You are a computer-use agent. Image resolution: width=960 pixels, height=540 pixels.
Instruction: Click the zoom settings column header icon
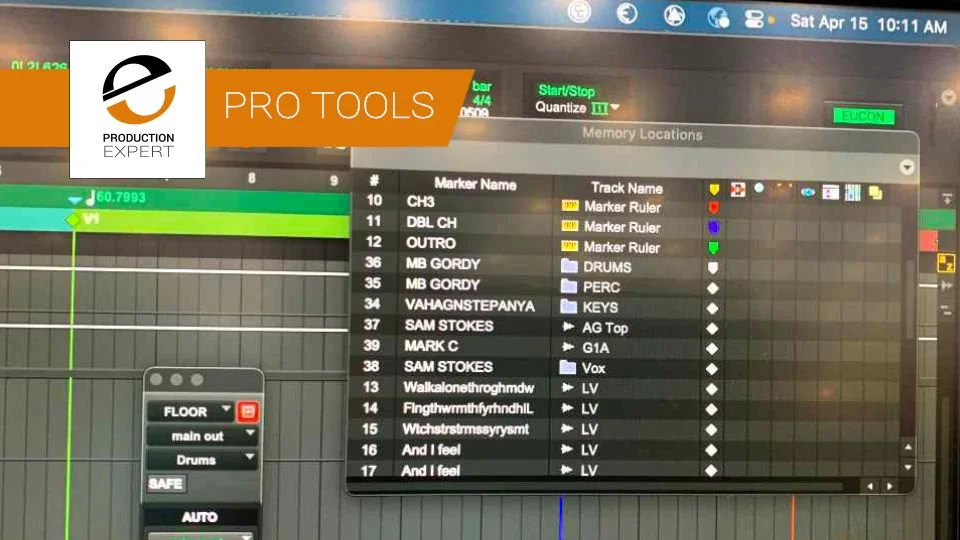click(x=759, y=189)
